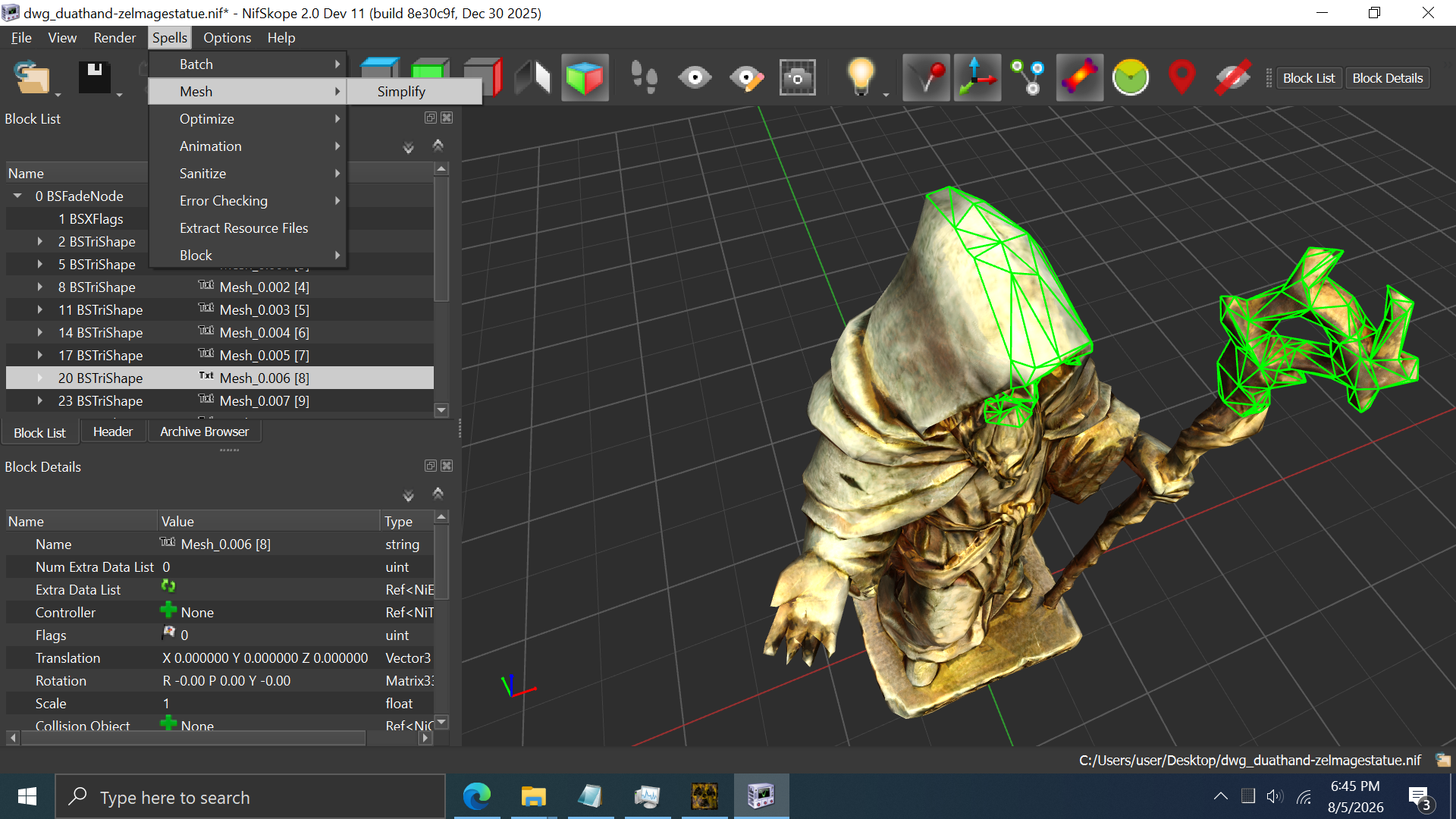This screenshot has width=1456, height=819.
Task: Expand all rows in Block Details
Action: [x=408, y=494]
